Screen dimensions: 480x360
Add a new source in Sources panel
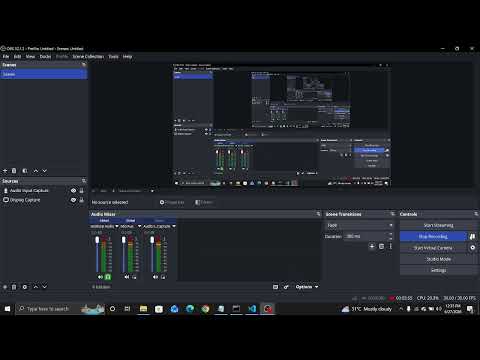(x=5, y=287)
